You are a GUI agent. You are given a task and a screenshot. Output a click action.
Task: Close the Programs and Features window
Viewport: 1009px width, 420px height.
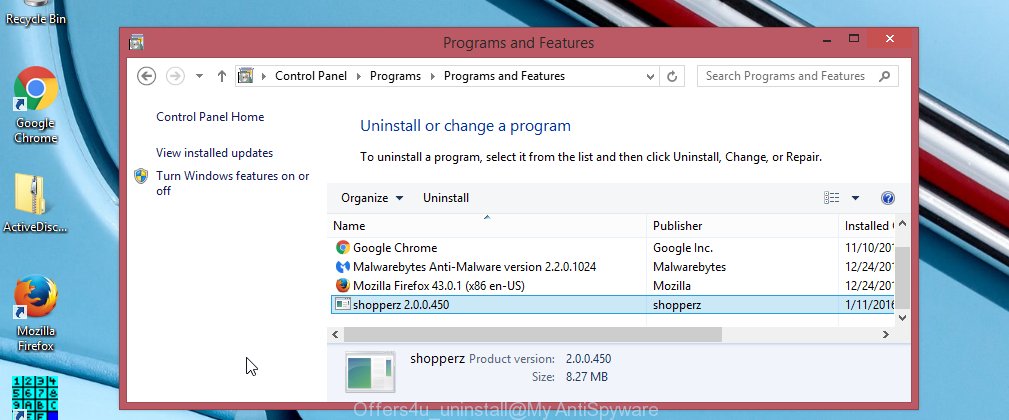tap(890, 39)
